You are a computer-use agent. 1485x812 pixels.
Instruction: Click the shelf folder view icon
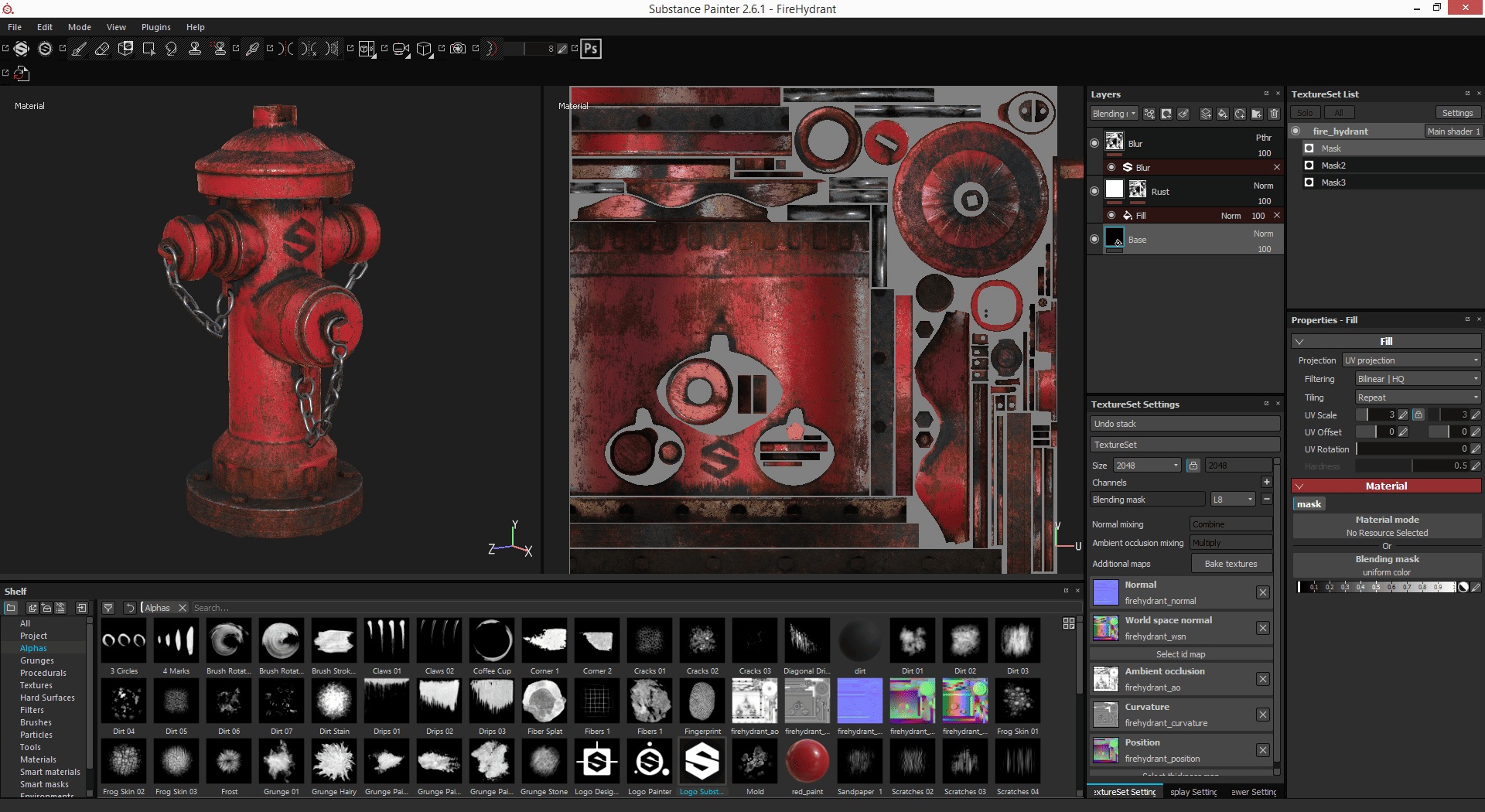[11, 608]
